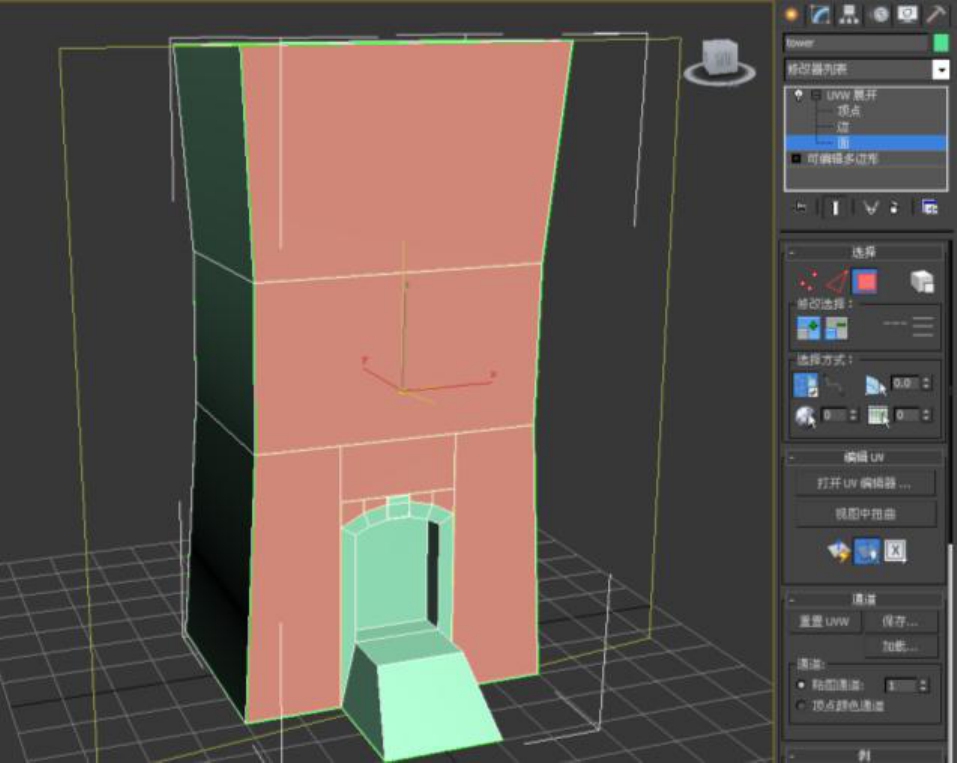This screenshot has height=763, width=957.
Task: Click Select by Smoothing Group icon
Action: pos(878,416)
